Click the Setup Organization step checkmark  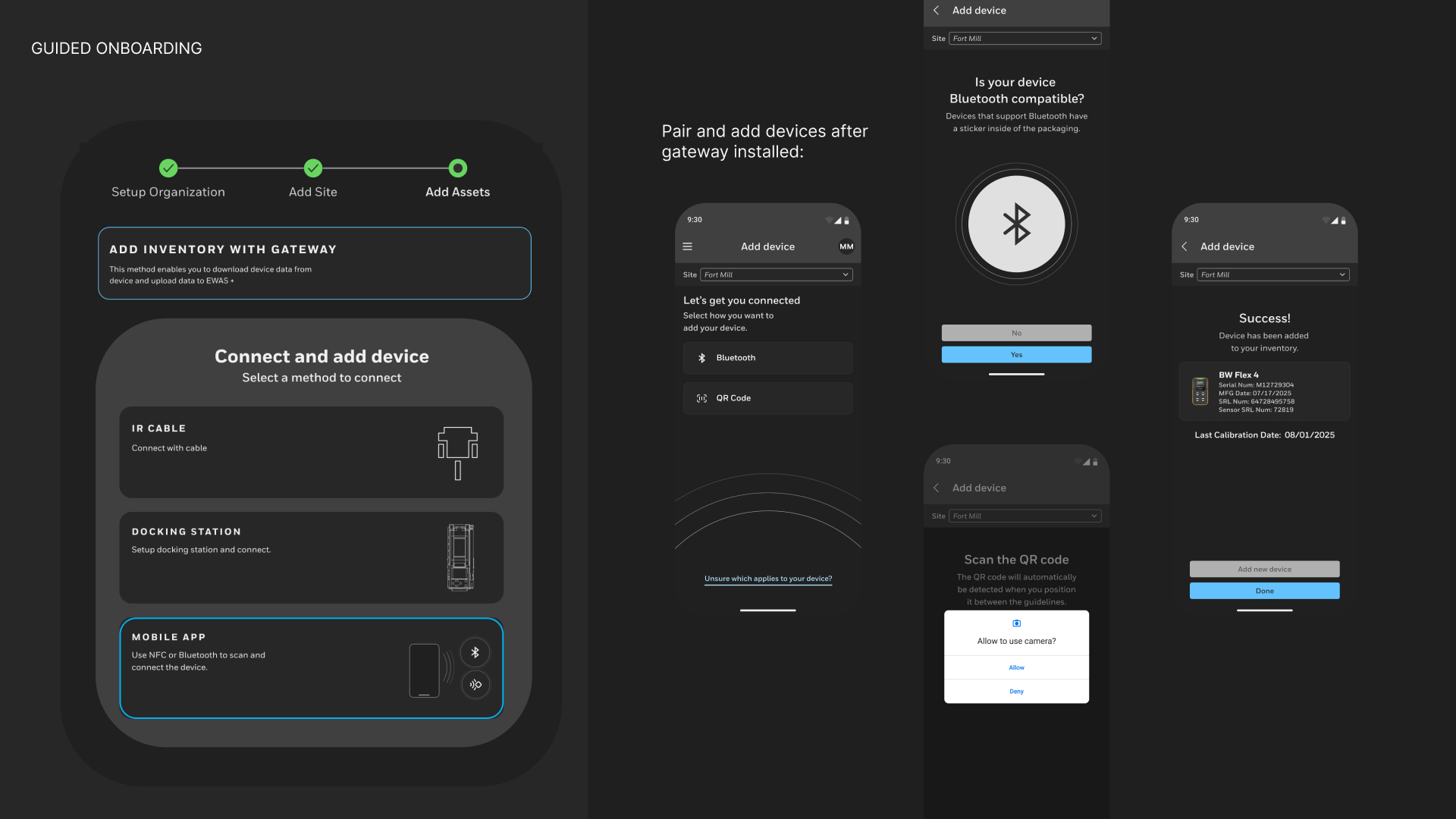coord(168,168)
